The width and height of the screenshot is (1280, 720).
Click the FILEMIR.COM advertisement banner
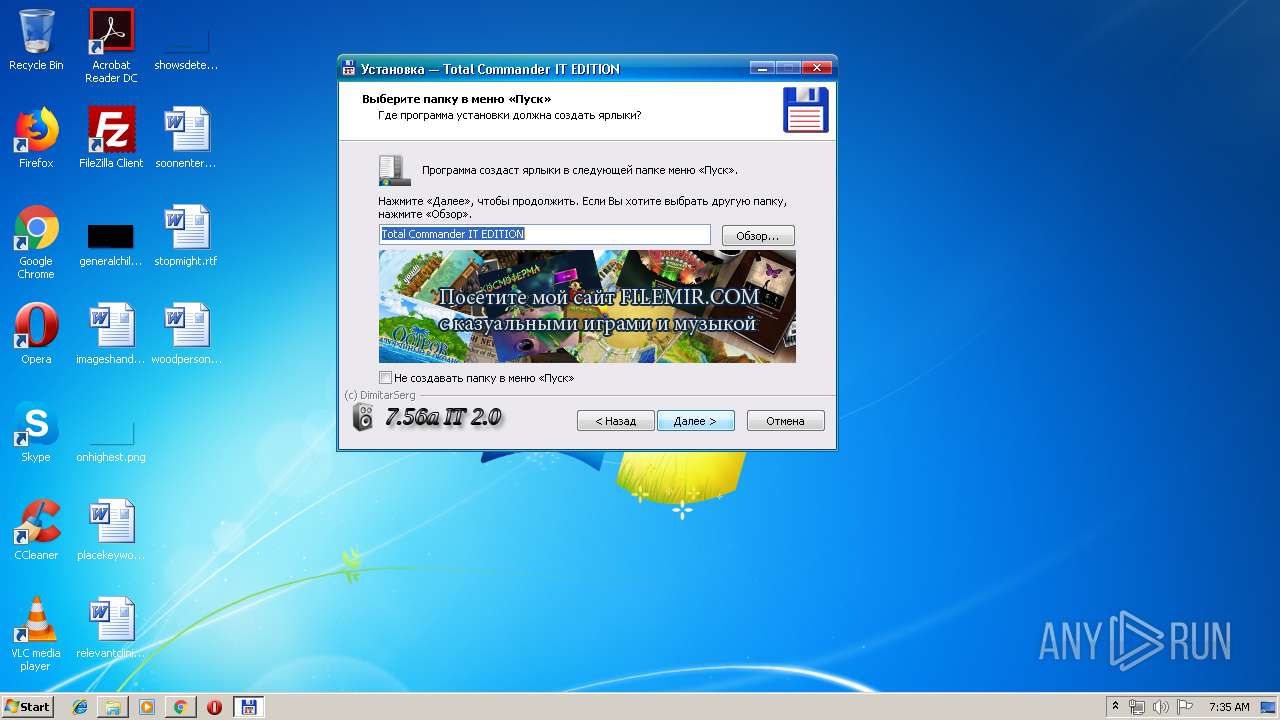tap(587, 306)
